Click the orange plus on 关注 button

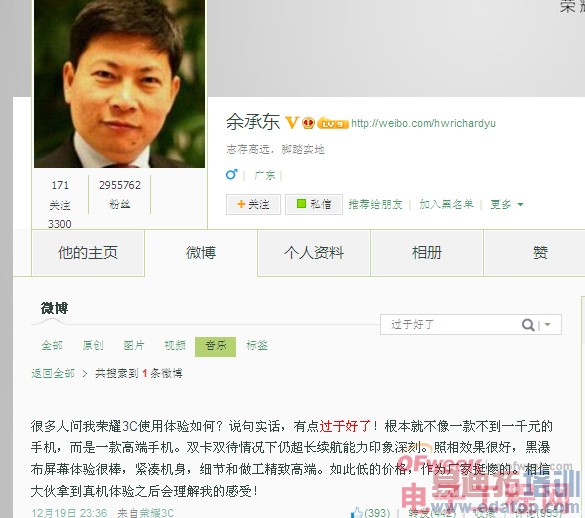241,204
